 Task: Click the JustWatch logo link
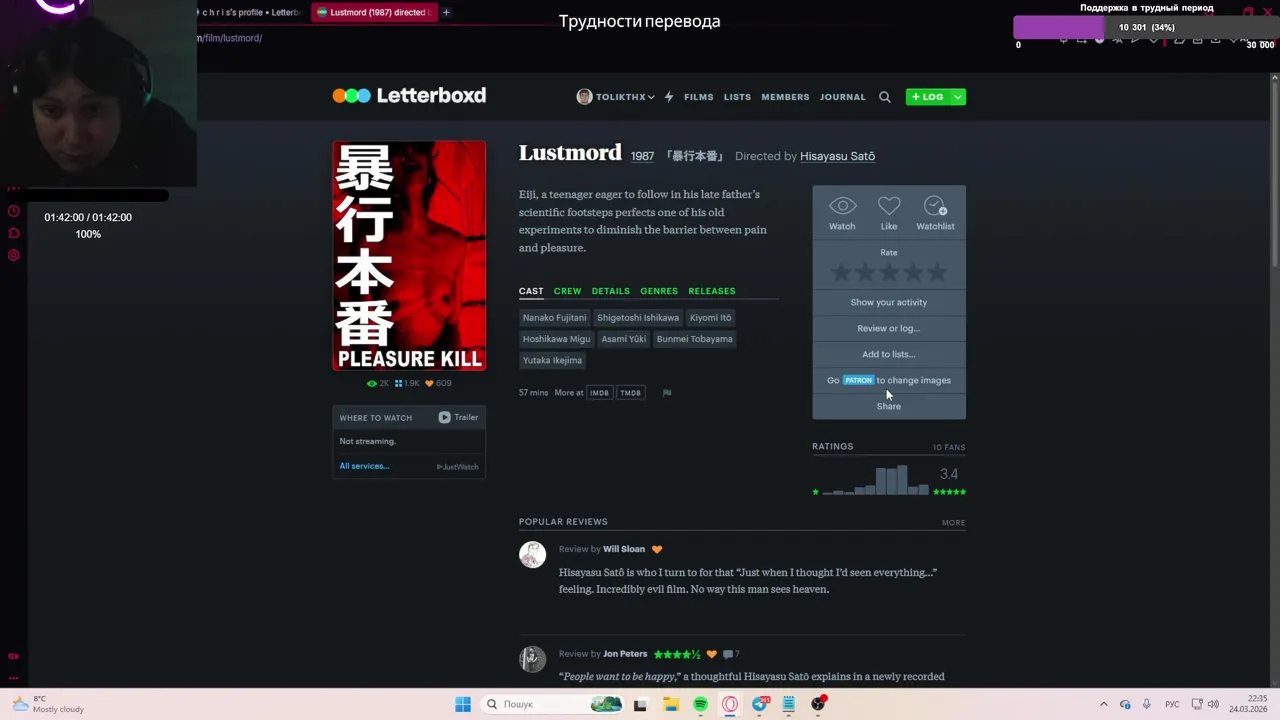[458, 467]
